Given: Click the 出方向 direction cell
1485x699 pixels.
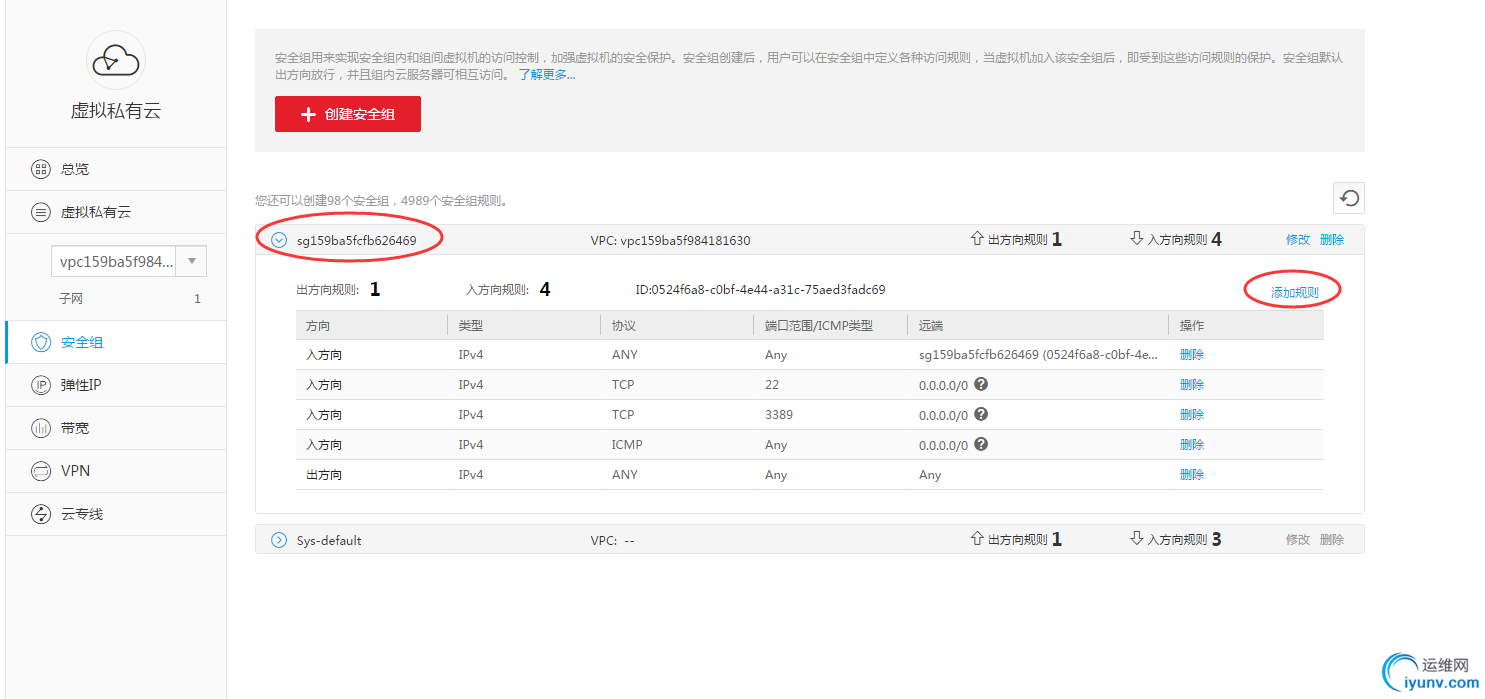Looking at the screenshot, I should tap(324, 475).
